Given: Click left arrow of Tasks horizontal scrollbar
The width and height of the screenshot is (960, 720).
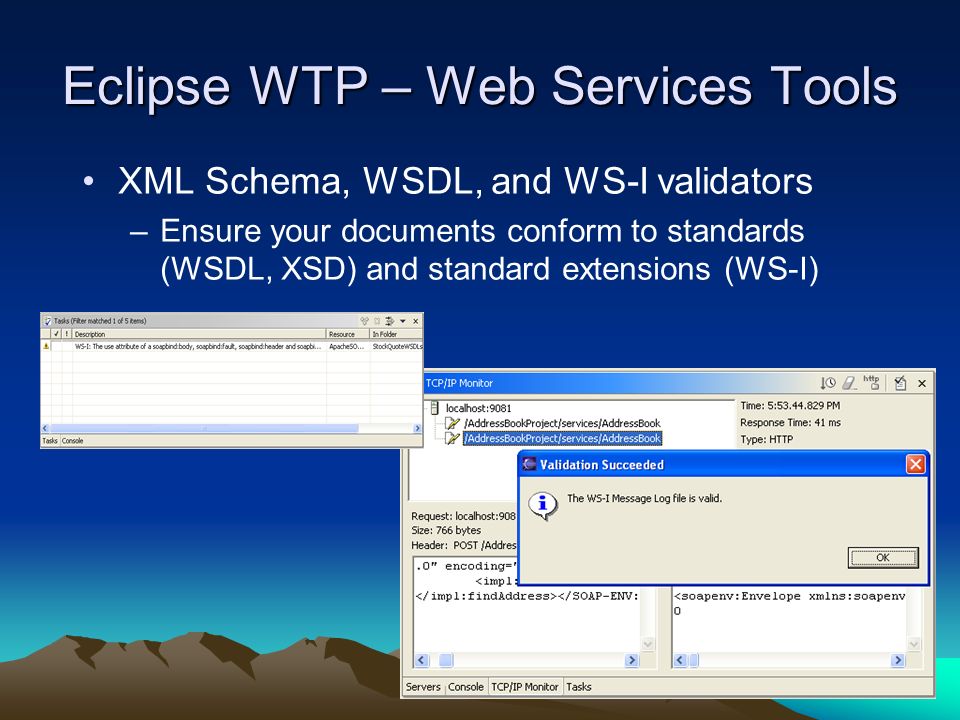Looking at the screenshot, I should tap(45, 429).
